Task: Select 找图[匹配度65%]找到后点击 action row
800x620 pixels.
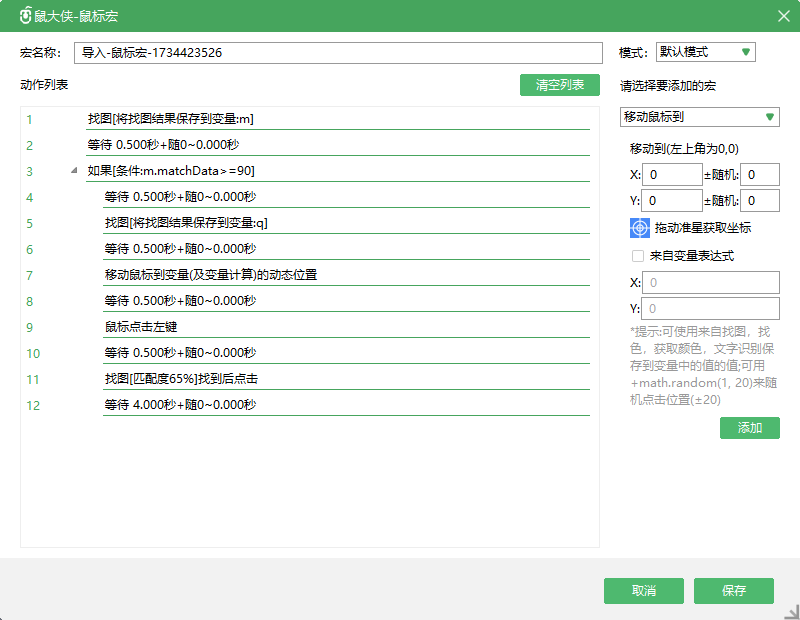Action: click(x=182, y=379)
